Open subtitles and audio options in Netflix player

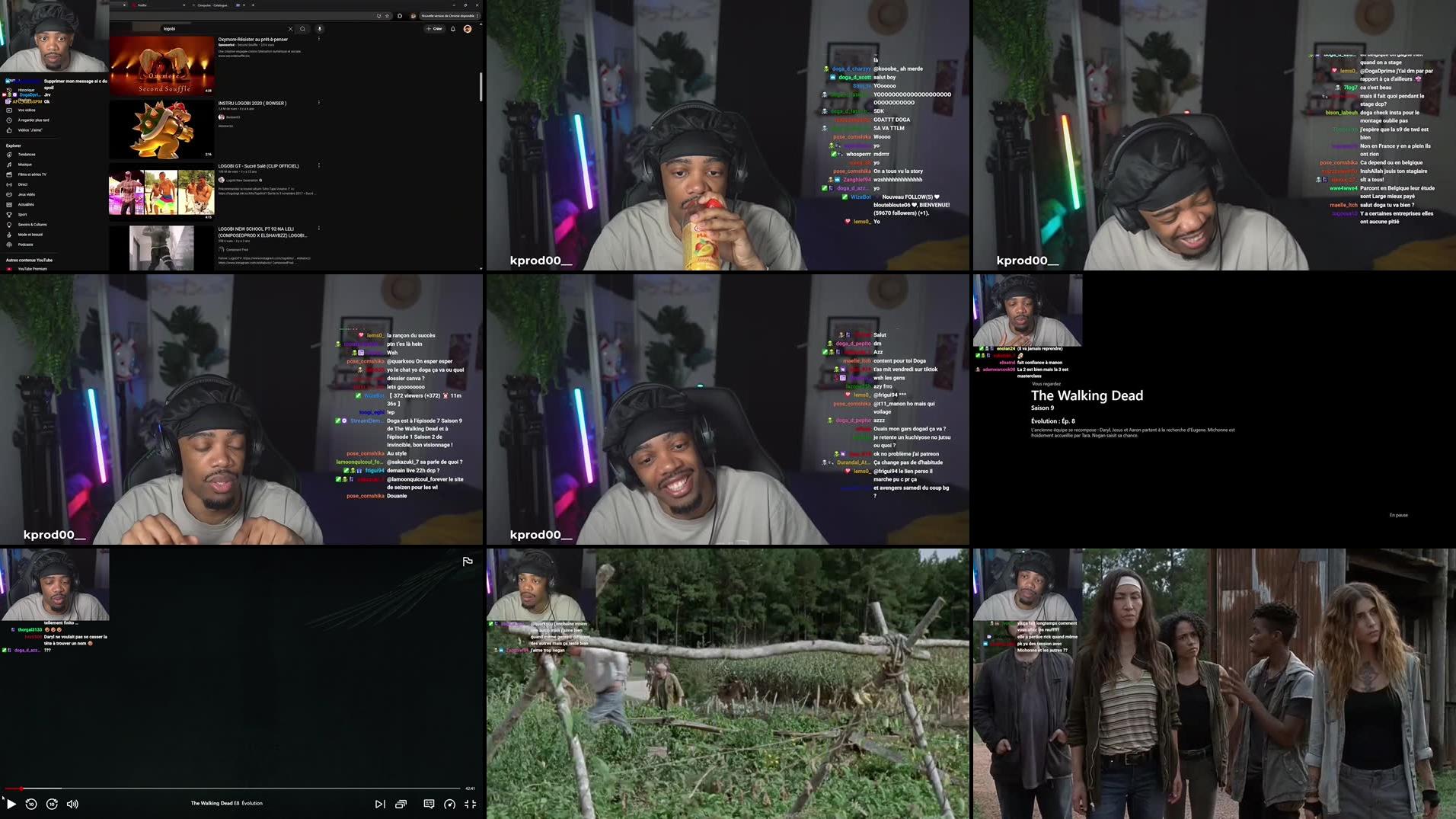pos(429,804)
